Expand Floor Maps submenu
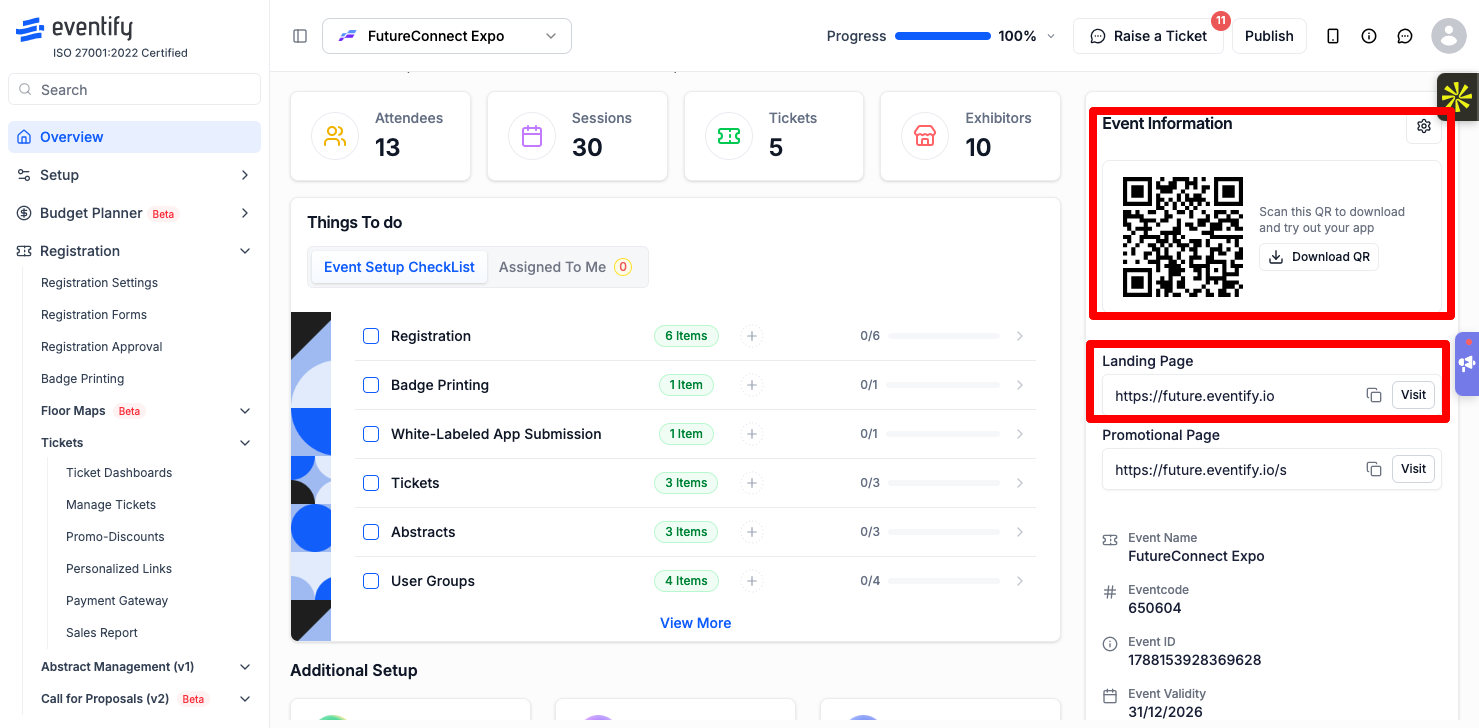Image resolution: width=1479 pixels, height=728 pixels. click(x=245, y=411)
